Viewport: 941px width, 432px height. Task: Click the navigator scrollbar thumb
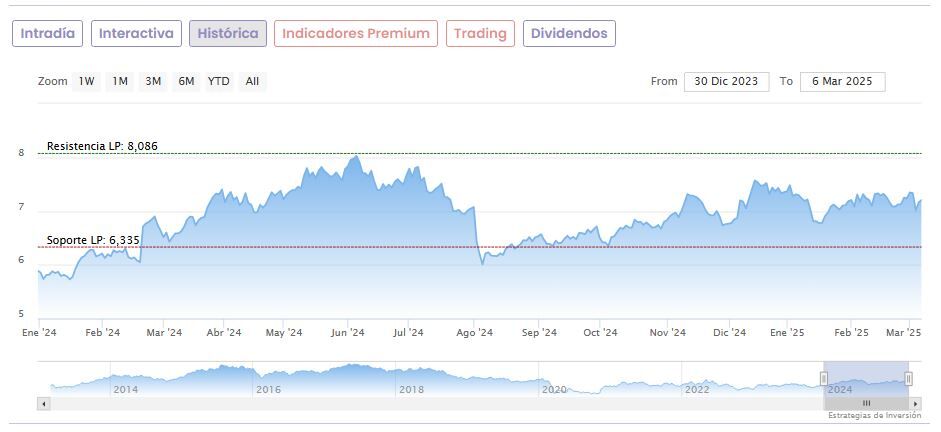[x=866, y=403]
